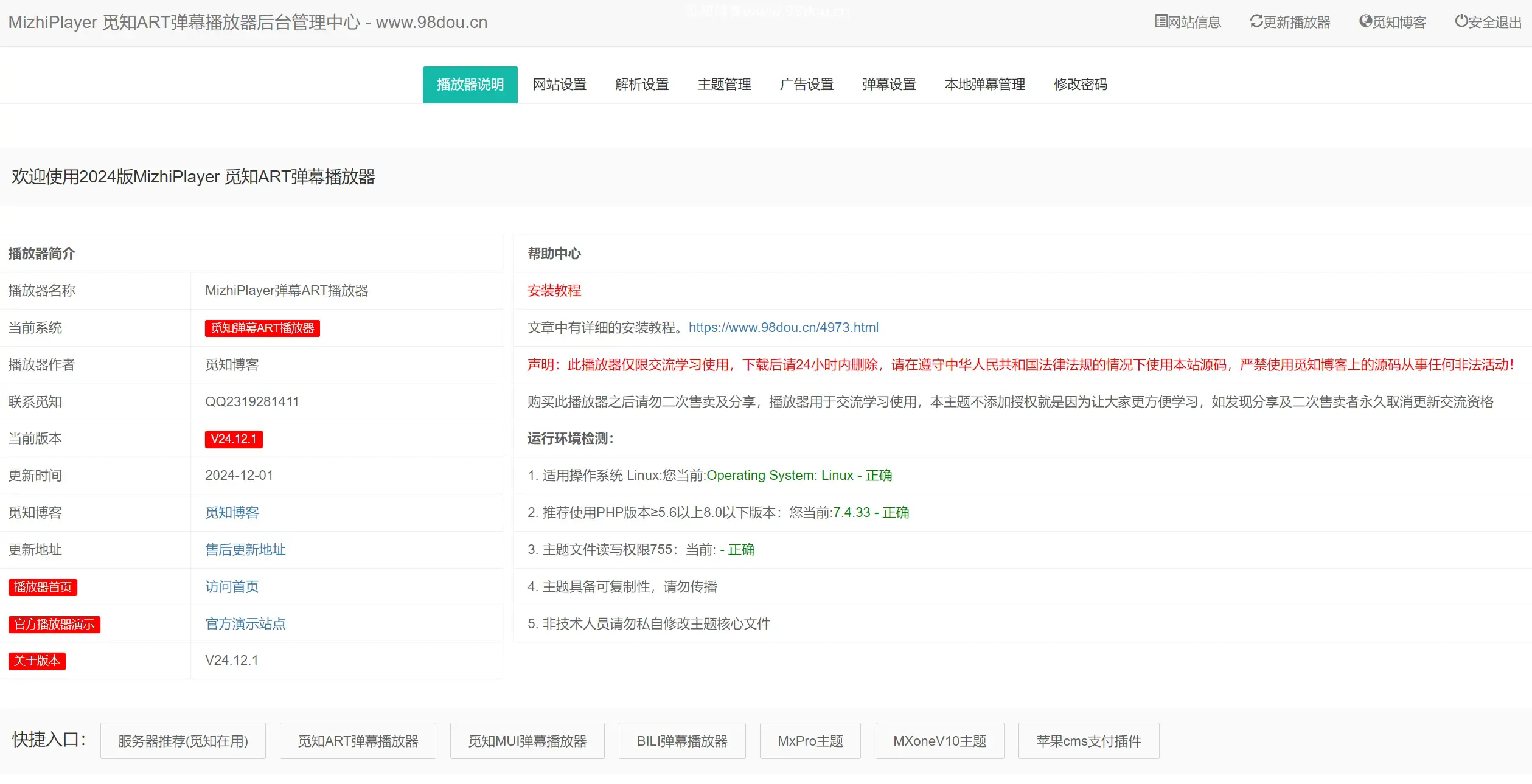Click the 非技术人员请勿私自修改 note line
This screenshot has height=784, width=1532.
(649, 624)
